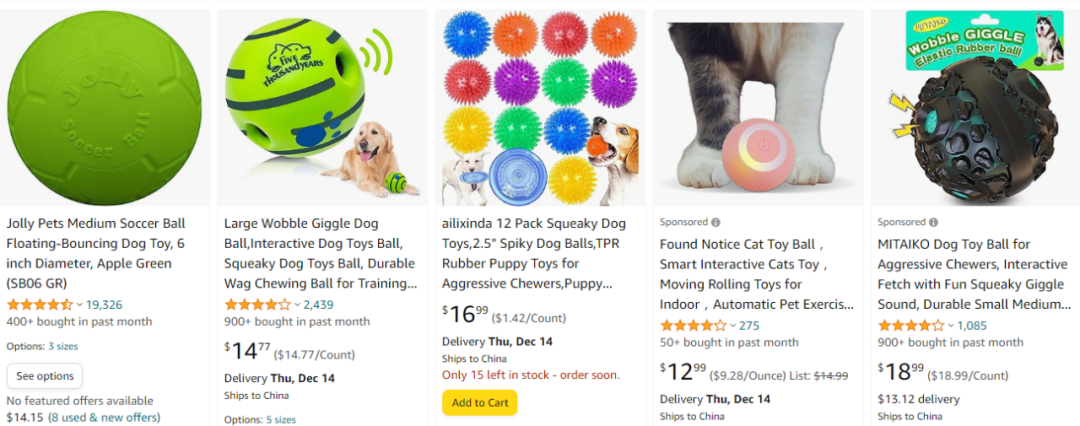Open the 2,439 ratings link
Image resolution: width=1080 pixels, height=426 pixels.
click(319, 305)
